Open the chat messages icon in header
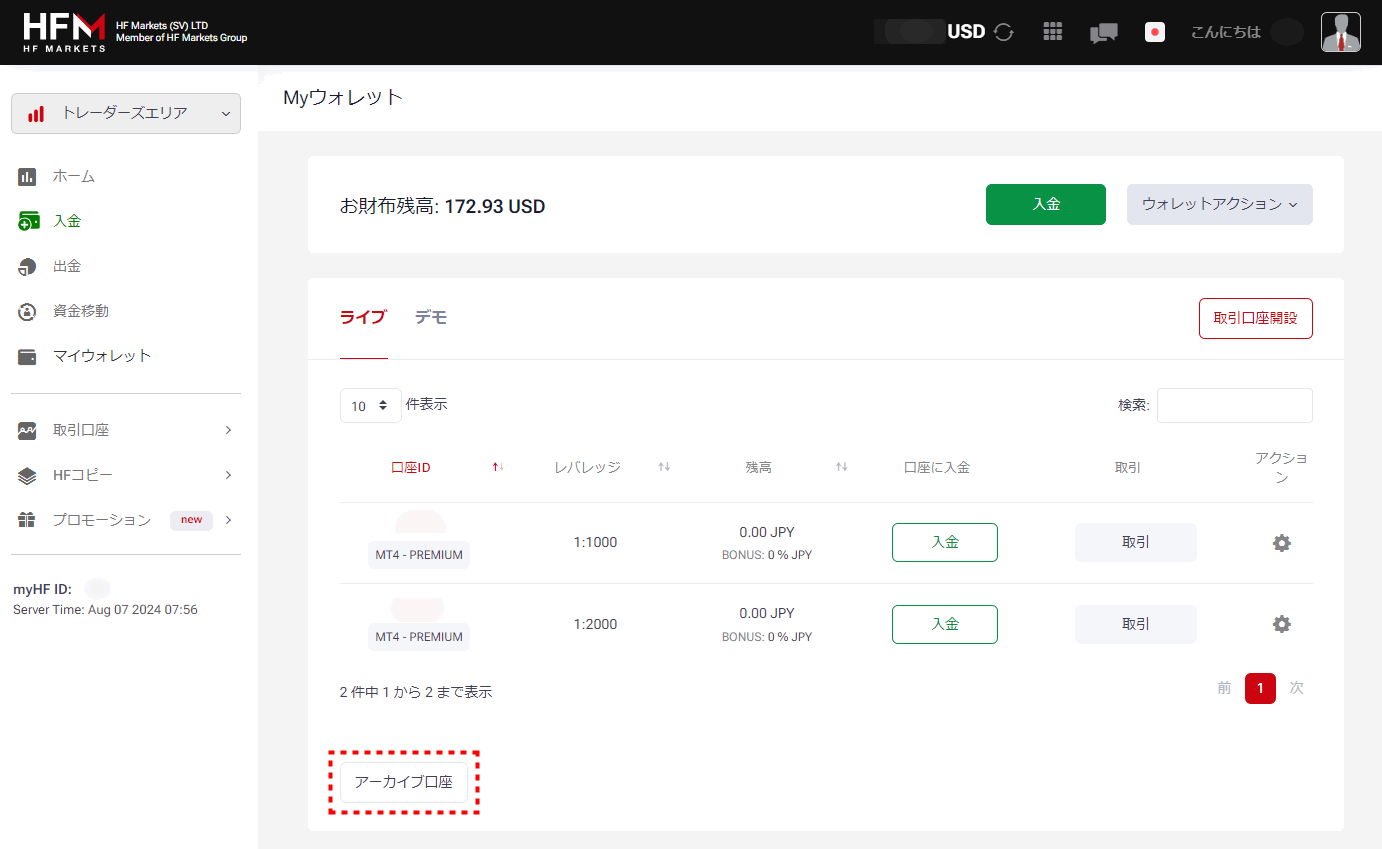Screen dimensions: 1382x849 coord(1103,33)
